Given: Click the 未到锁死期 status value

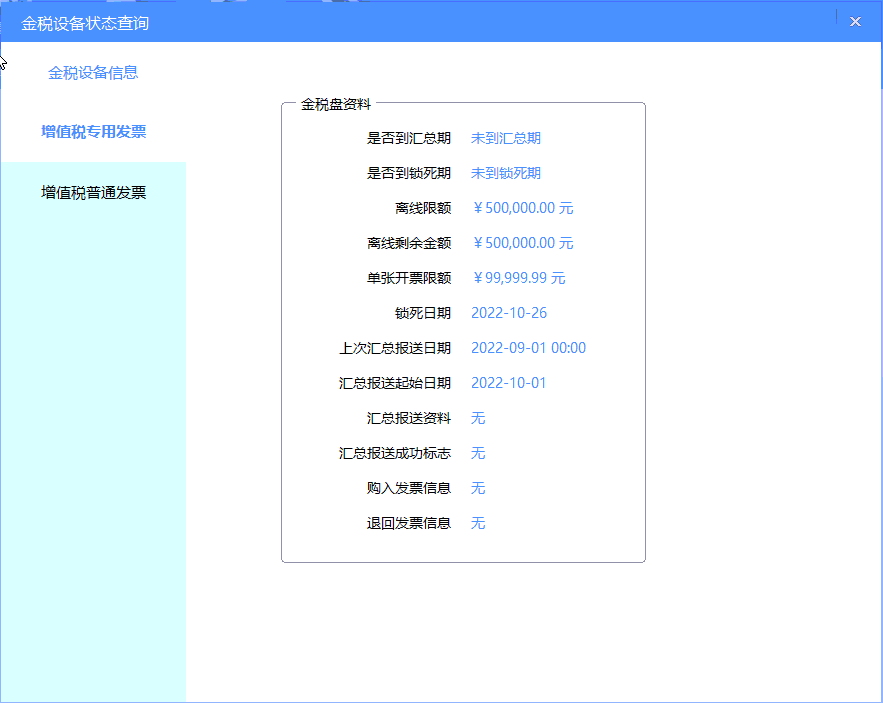Looking at the screenshot, I should point(506,173).
